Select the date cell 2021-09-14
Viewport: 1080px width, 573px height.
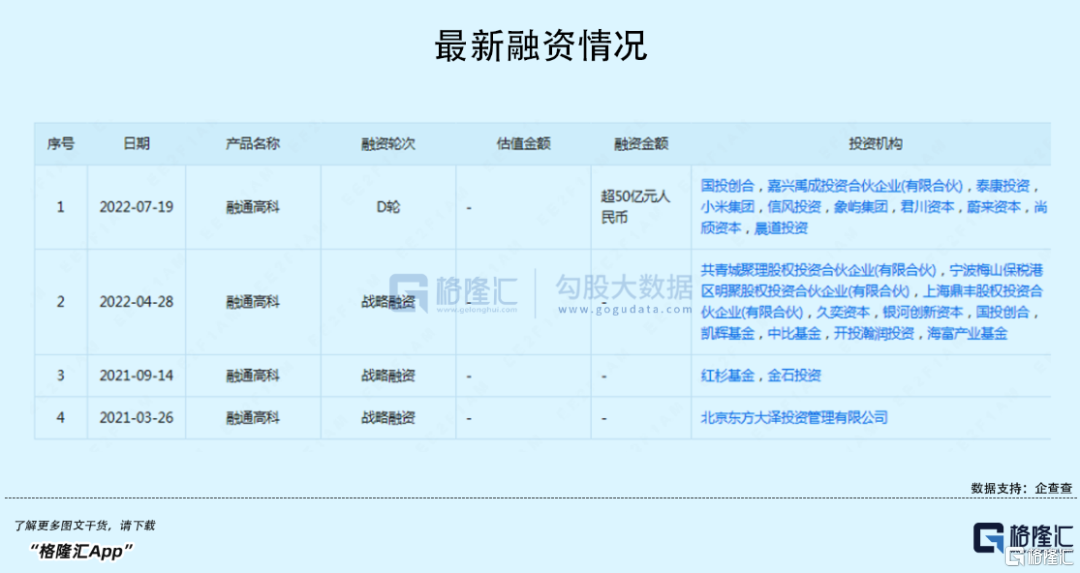[136, 375]
